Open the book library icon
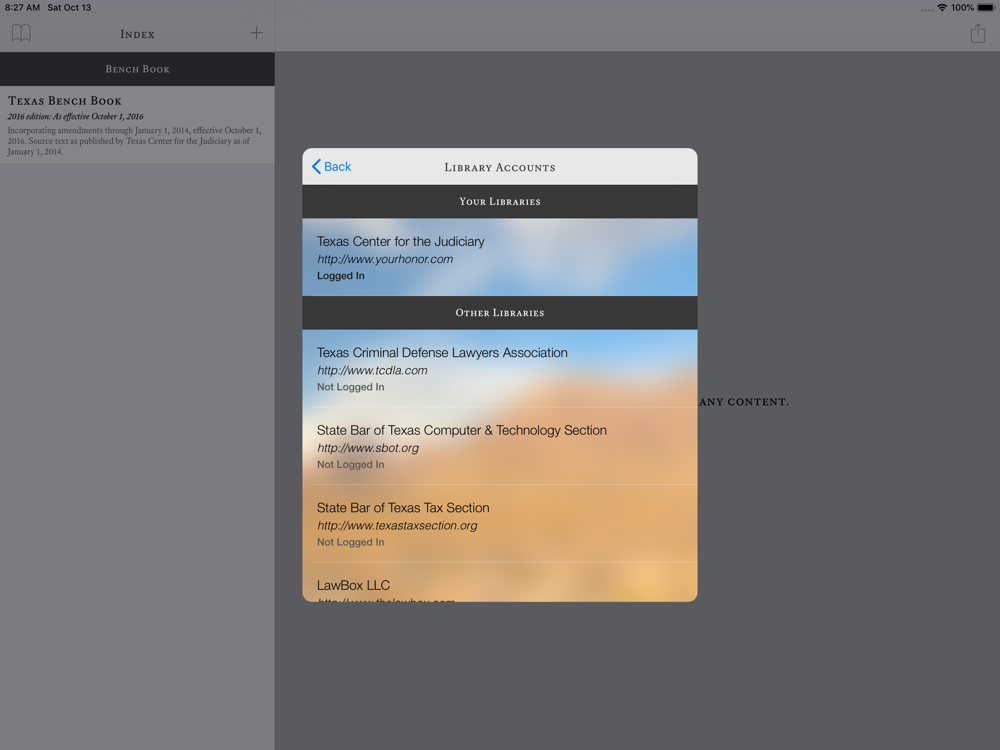This screenshot has width=1000, height=750. 21,33
